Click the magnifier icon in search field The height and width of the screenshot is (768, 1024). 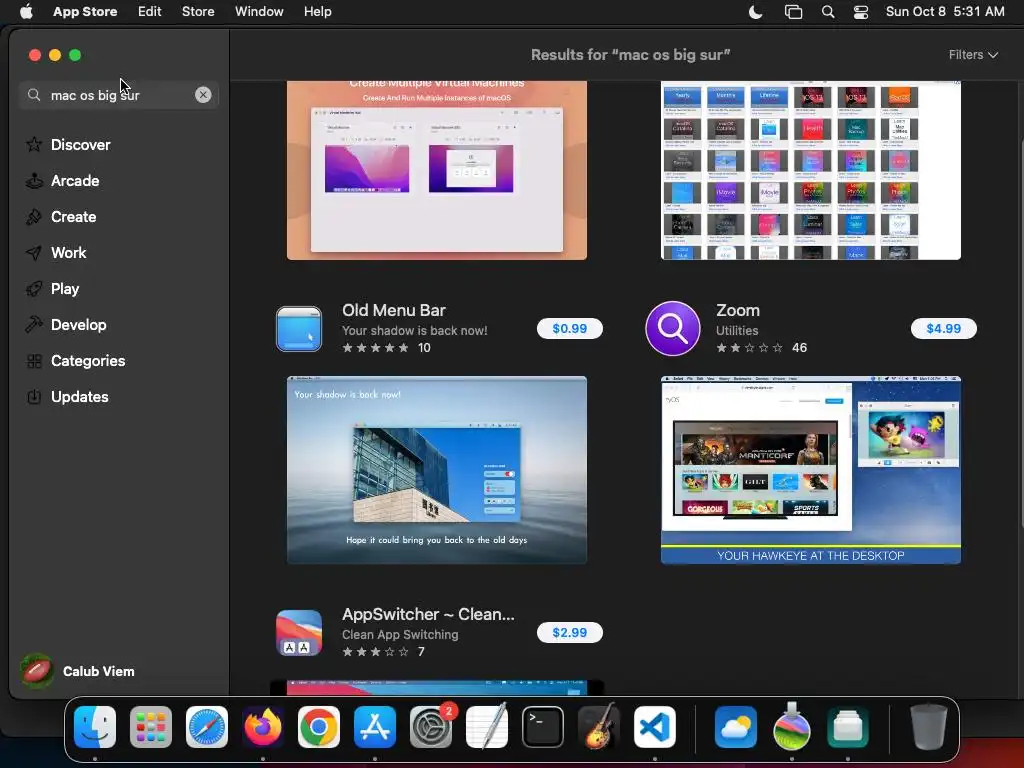coord(34,95)
